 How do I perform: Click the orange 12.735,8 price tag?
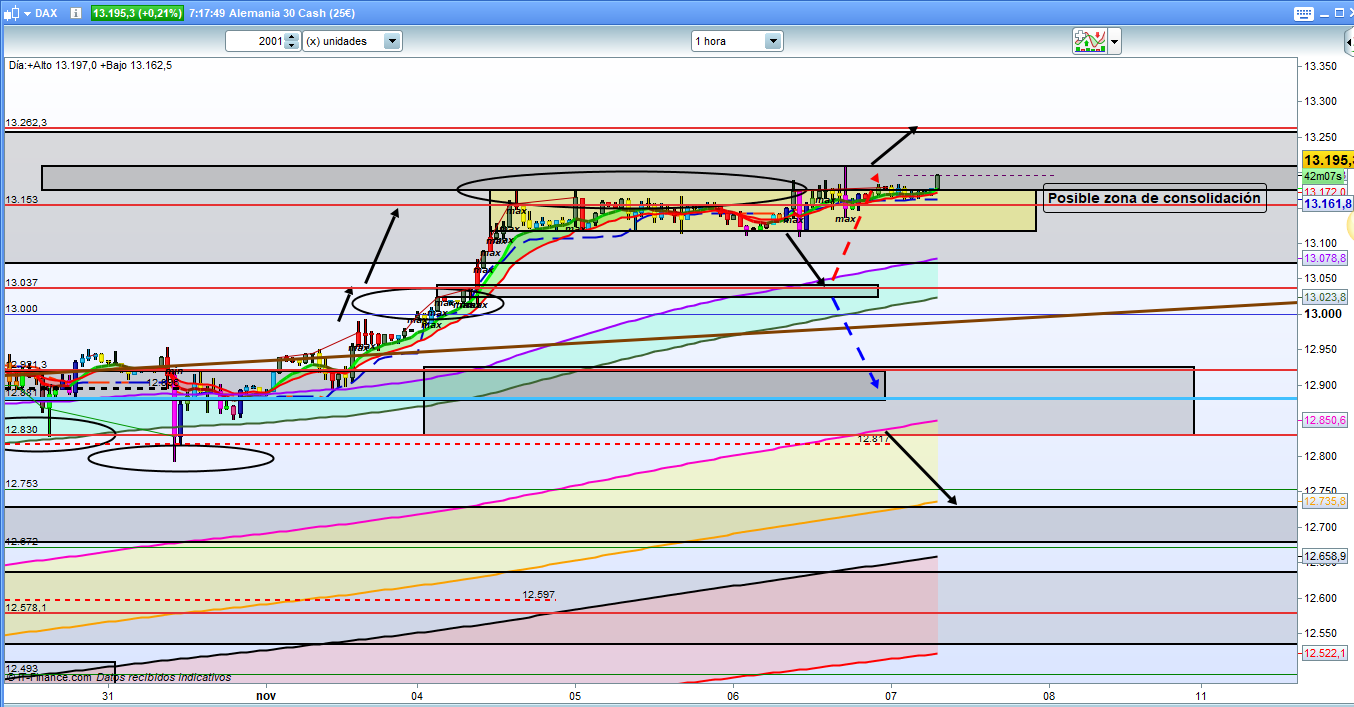[x=1326, y=502]
